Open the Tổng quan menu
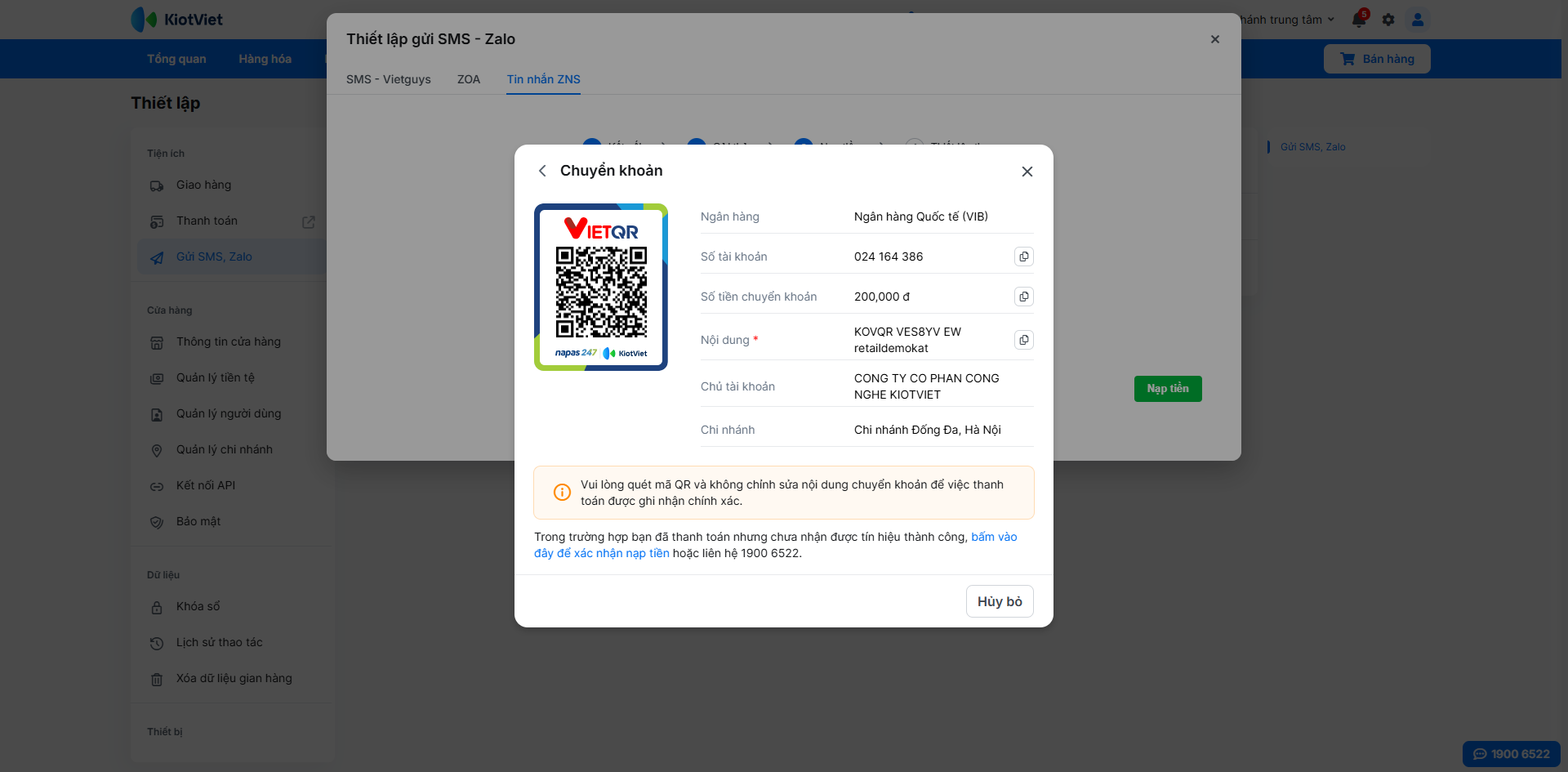Viewport: 1568px width, 772px height. [176, 59]
